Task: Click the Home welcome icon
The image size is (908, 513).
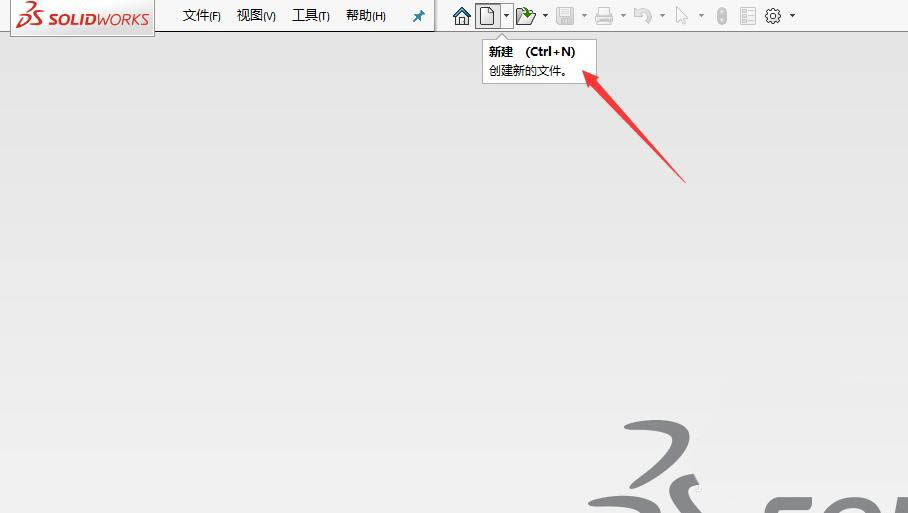Action: tap(461, 16)
